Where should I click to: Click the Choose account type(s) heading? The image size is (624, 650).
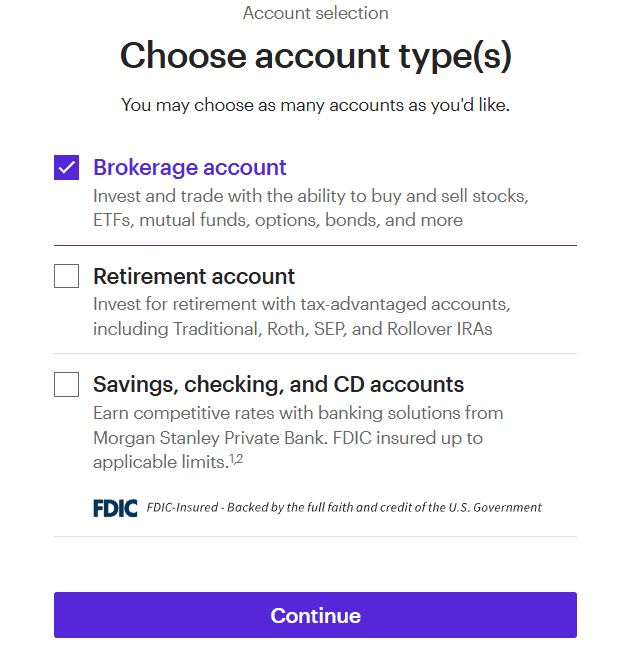[x=315, y=56]
